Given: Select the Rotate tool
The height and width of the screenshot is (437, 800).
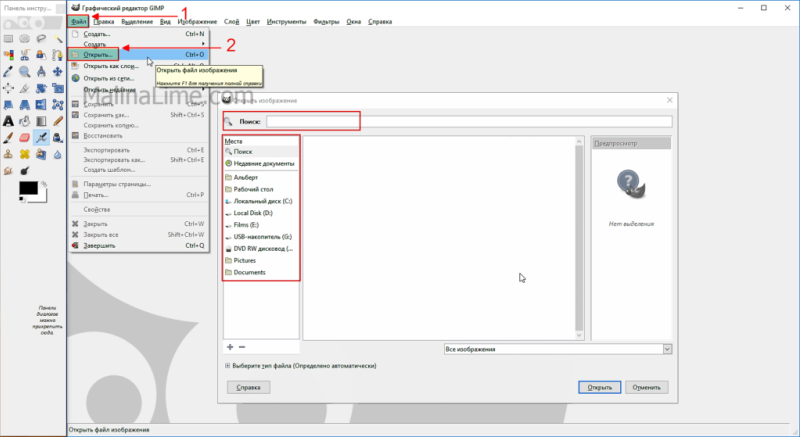Looking at the screenshot, I should click(x=41, y=88).
